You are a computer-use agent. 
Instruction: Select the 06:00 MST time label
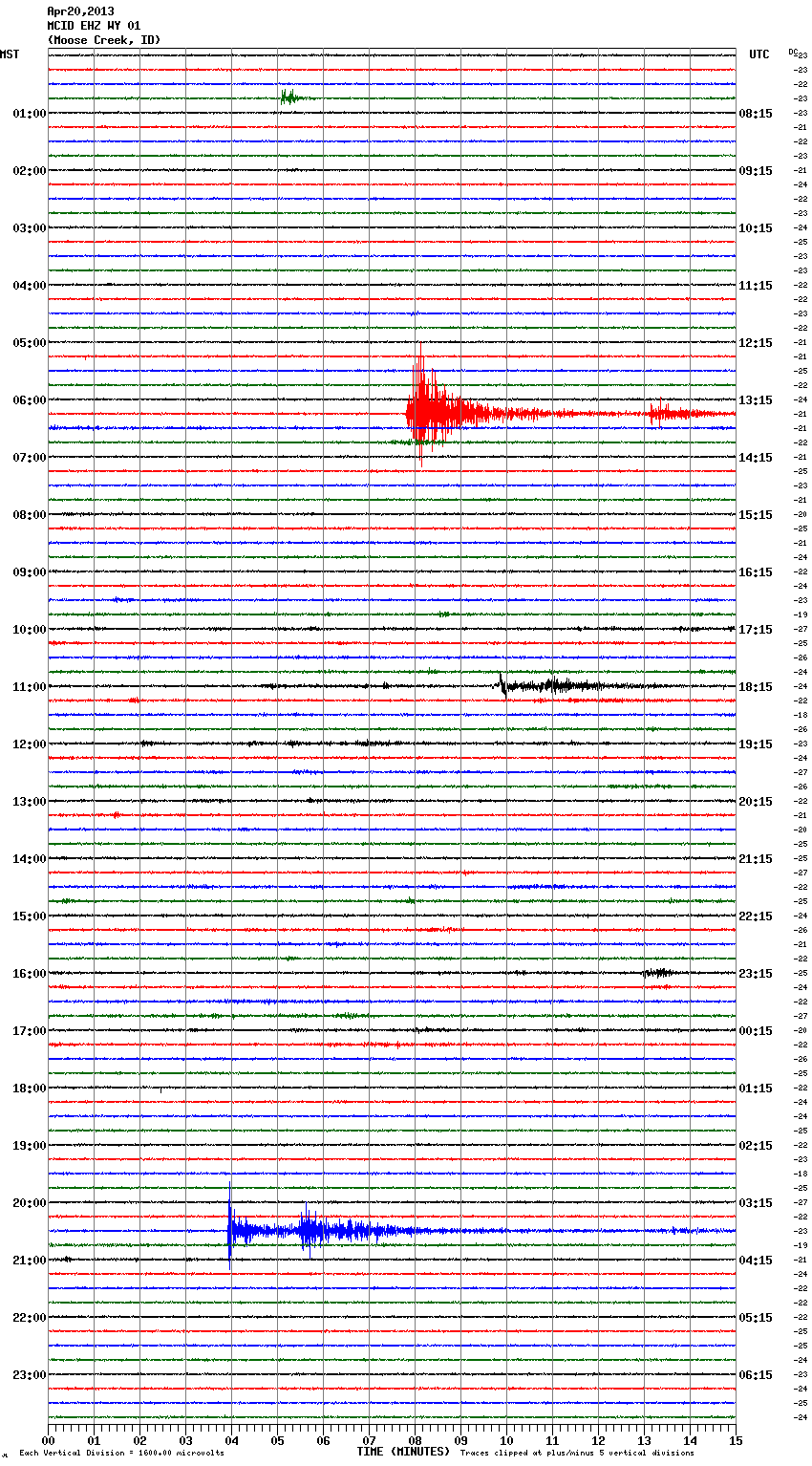click(29, 400)
